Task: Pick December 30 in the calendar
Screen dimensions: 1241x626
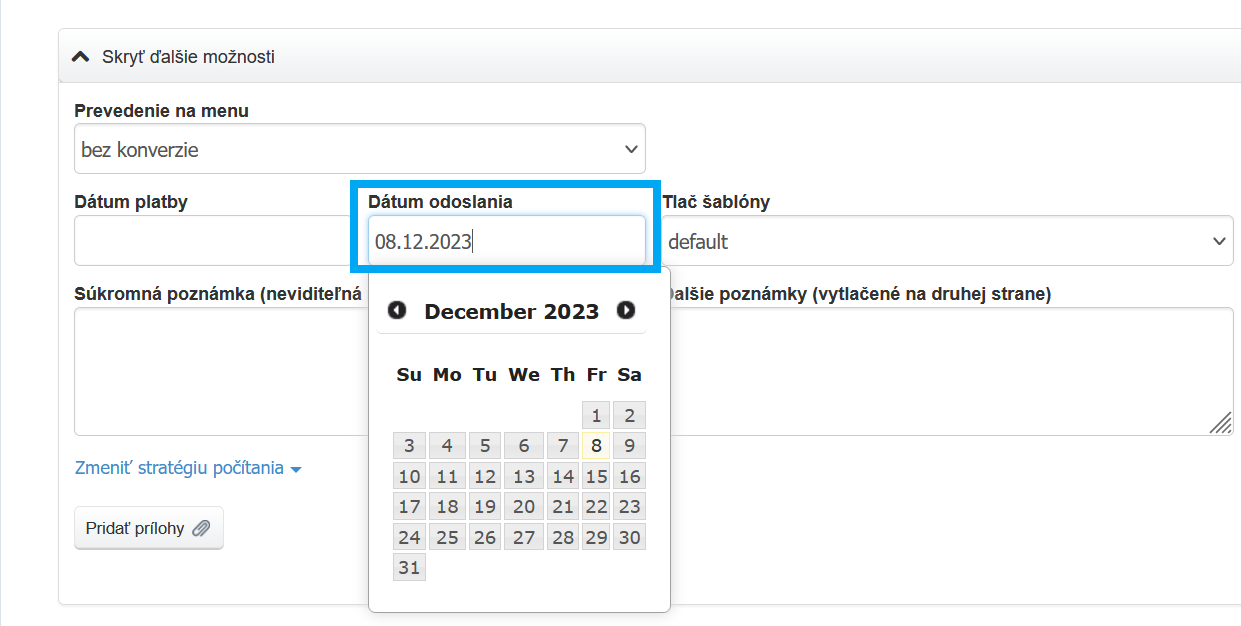Action: [629, 537]
